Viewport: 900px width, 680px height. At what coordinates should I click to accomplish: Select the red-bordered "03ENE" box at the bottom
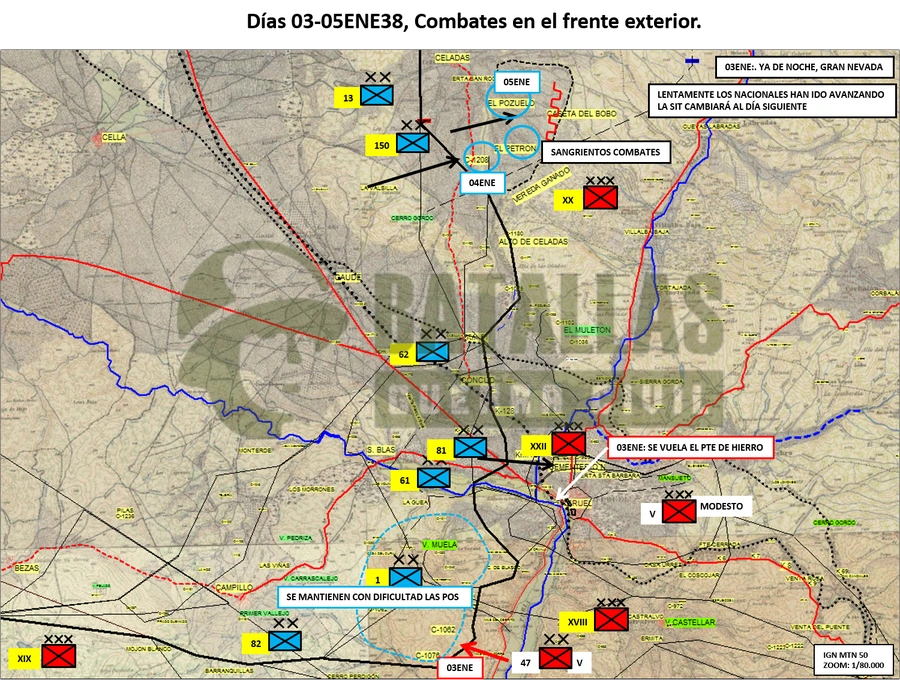point(460,668)
